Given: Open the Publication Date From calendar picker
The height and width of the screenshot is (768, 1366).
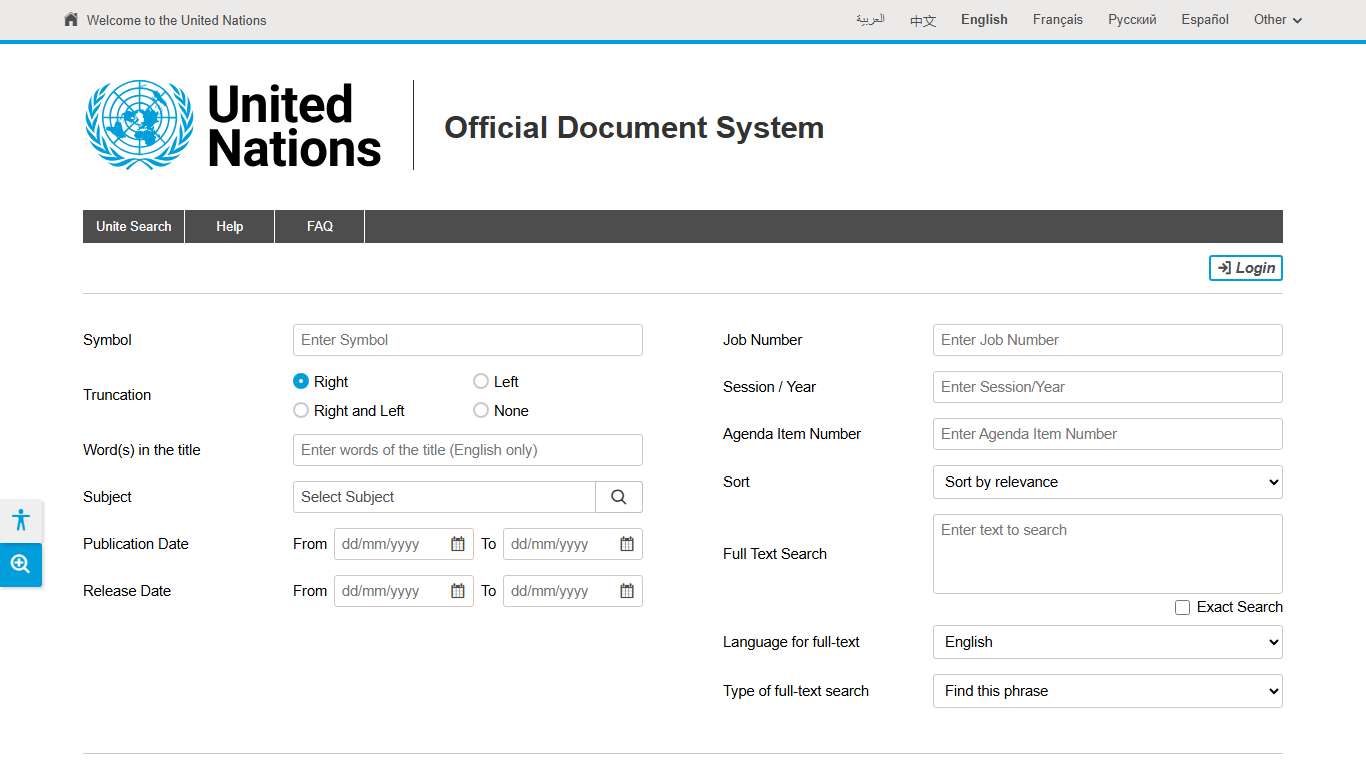Looking at the screenshot, I should point(458,543).
